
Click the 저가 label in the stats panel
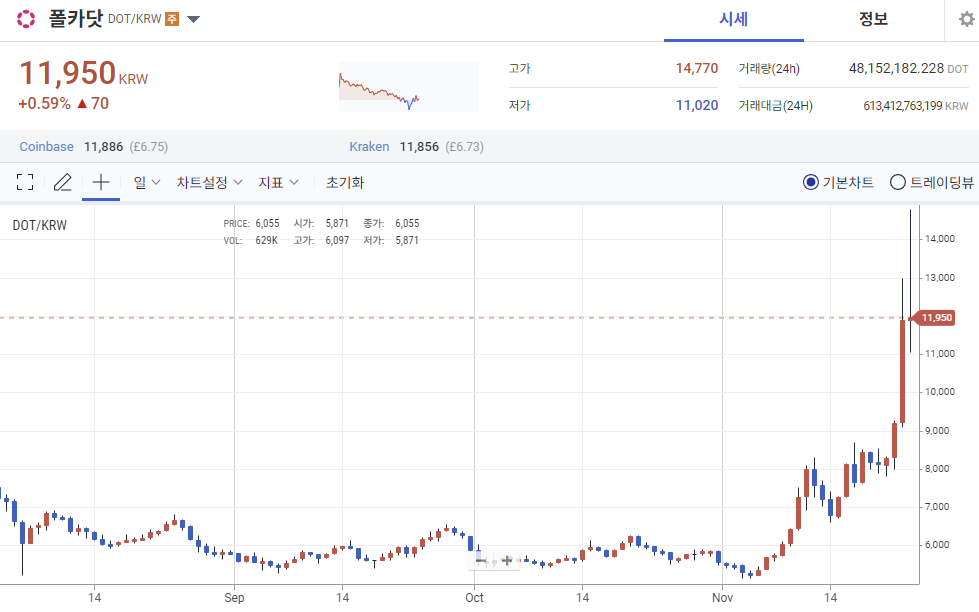pos(519,105)
